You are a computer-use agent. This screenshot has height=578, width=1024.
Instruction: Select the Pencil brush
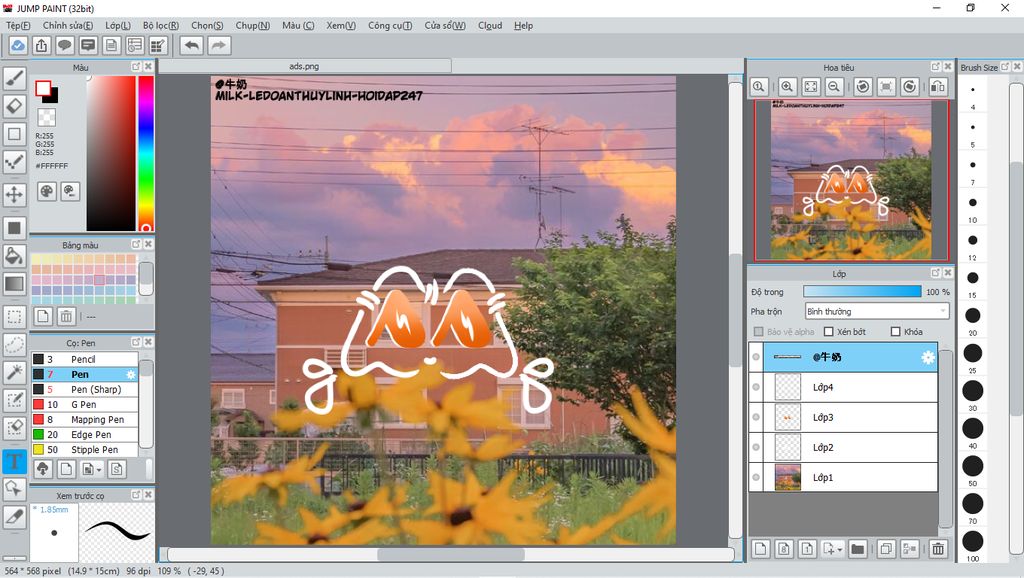click(x=85, y=359)
